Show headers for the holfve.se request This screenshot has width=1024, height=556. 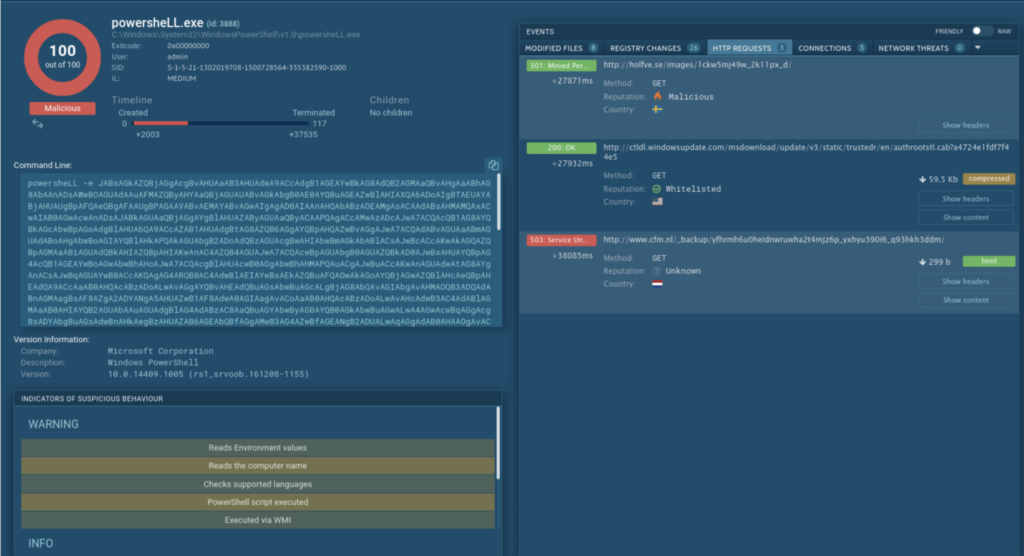965,125
